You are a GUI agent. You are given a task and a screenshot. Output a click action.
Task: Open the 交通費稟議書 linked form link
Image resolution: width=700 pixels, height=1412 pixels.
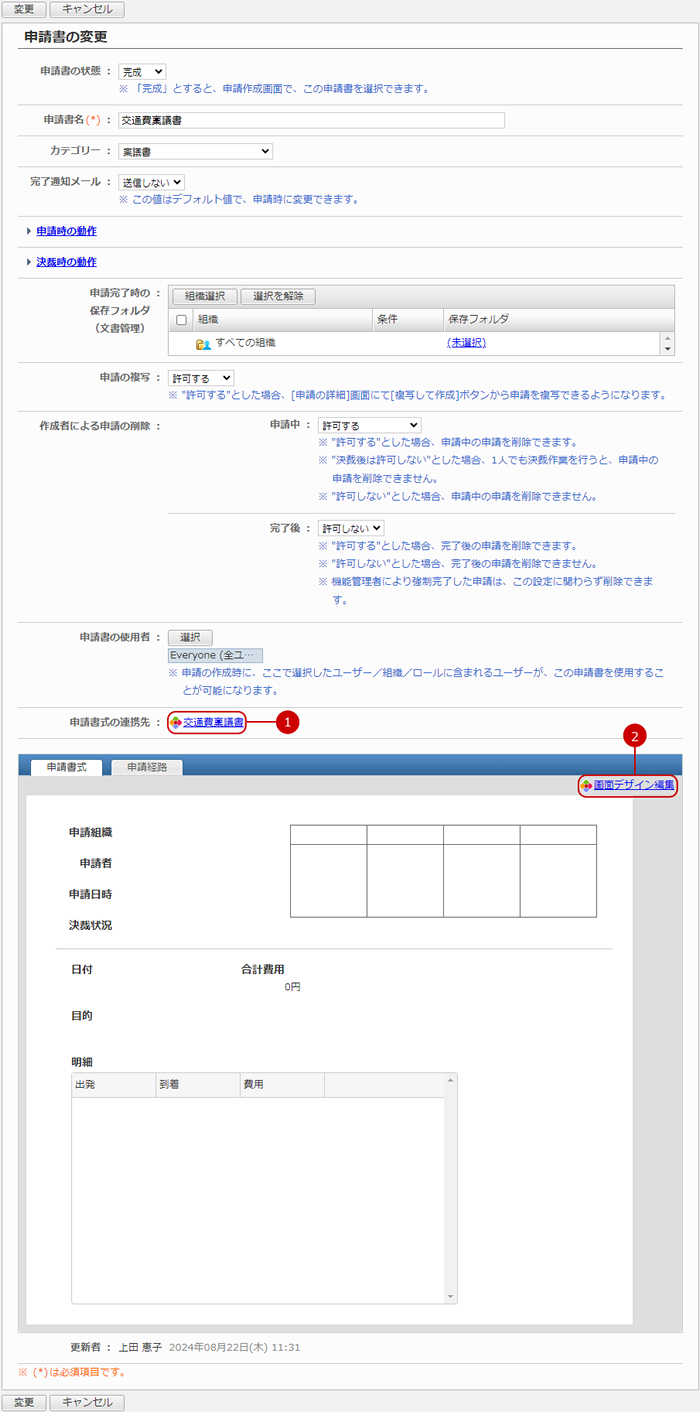click(214, 721)
